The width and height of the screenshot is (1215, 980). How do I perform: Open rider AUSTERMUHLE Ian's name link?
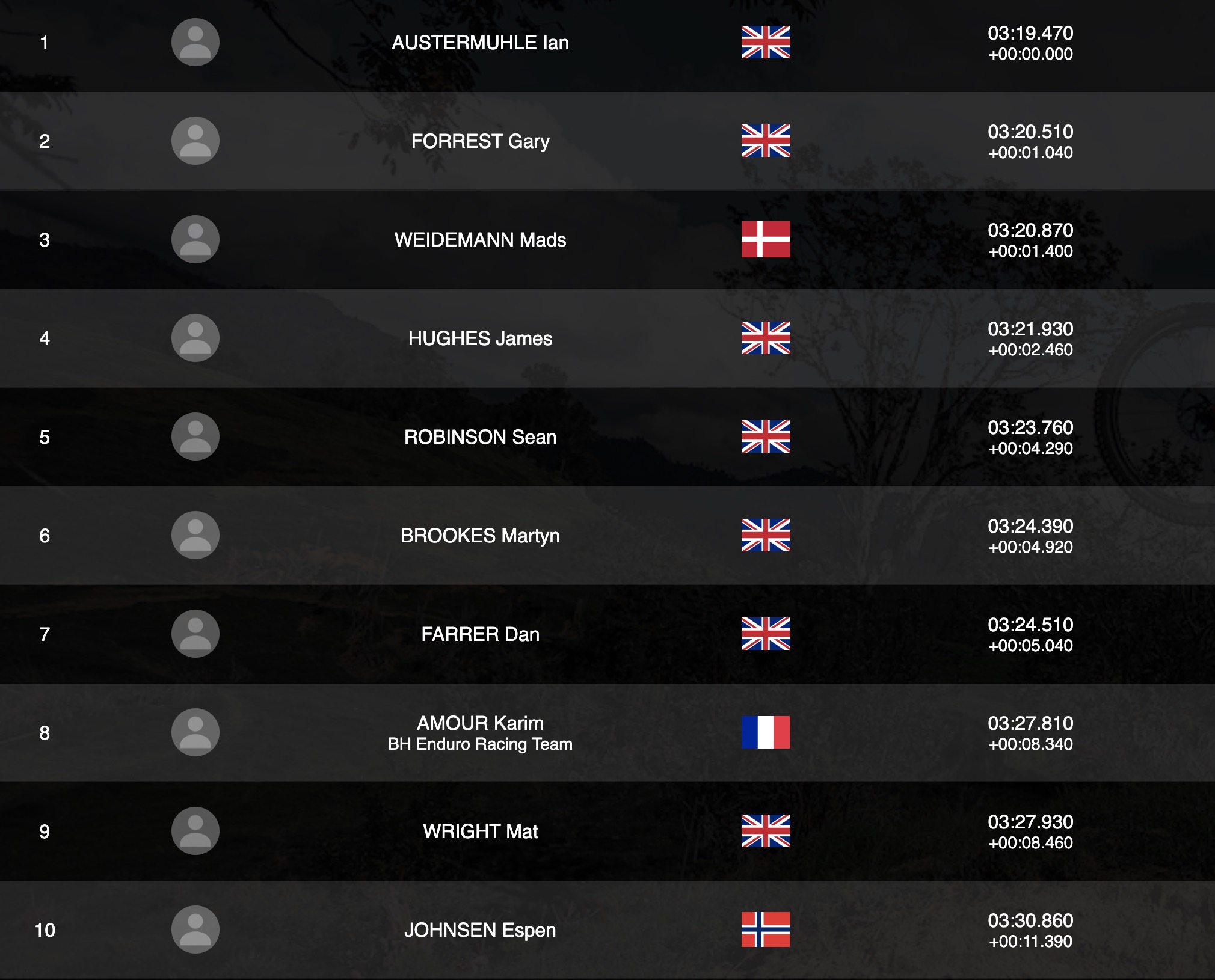pos(480,43)
